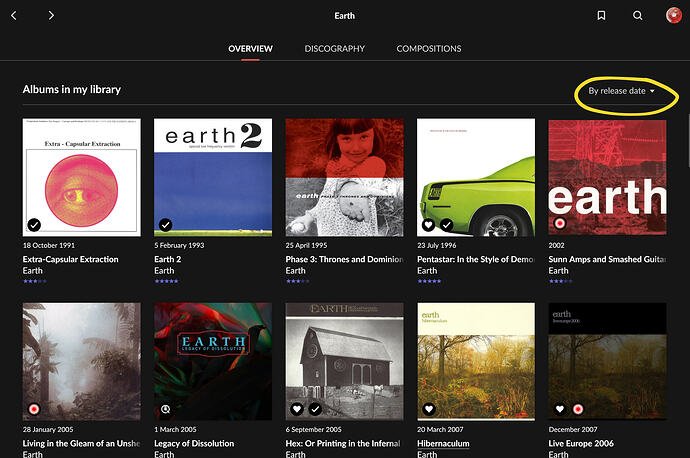The height and width of the screenshot is (458, 690).
Task: Click checkmark badge on Extra-Capsular Extraction cover
Action: (x=34, y=225)
